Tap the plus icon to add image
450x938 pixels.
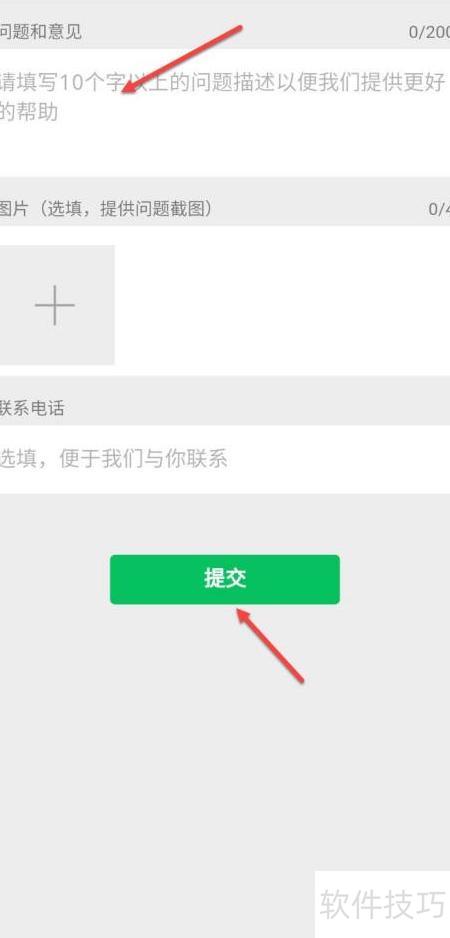54,305
